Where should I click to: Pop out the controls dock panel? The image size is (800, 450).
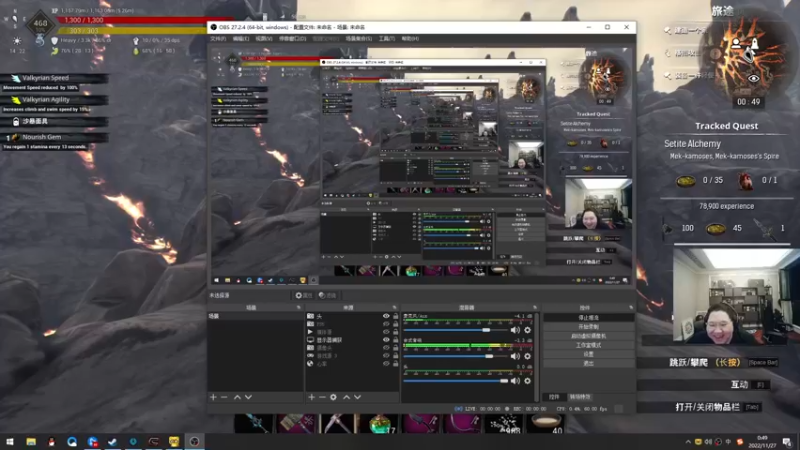click(x=631, y=308)
